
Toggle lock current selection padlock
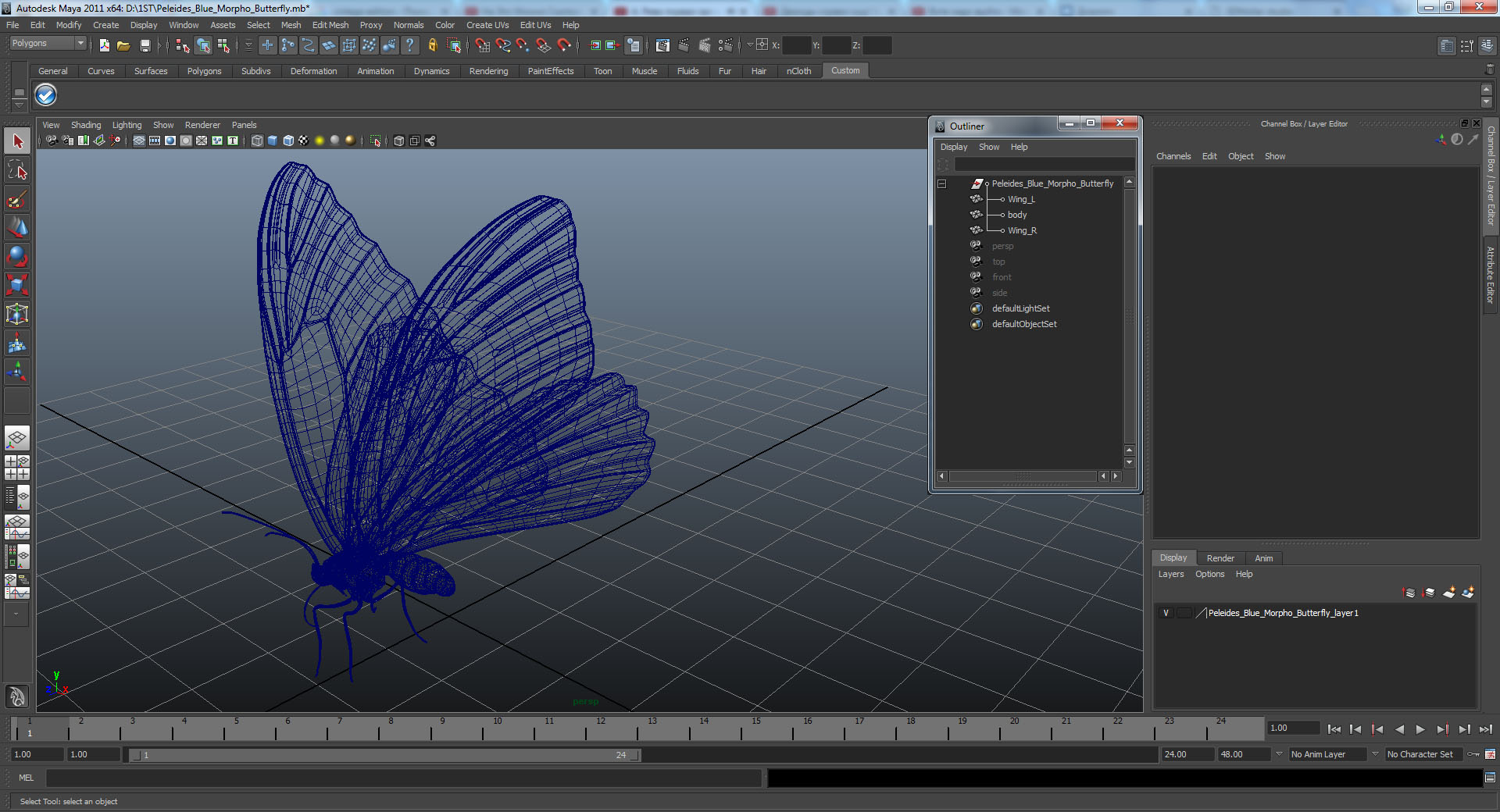(433, 45)
